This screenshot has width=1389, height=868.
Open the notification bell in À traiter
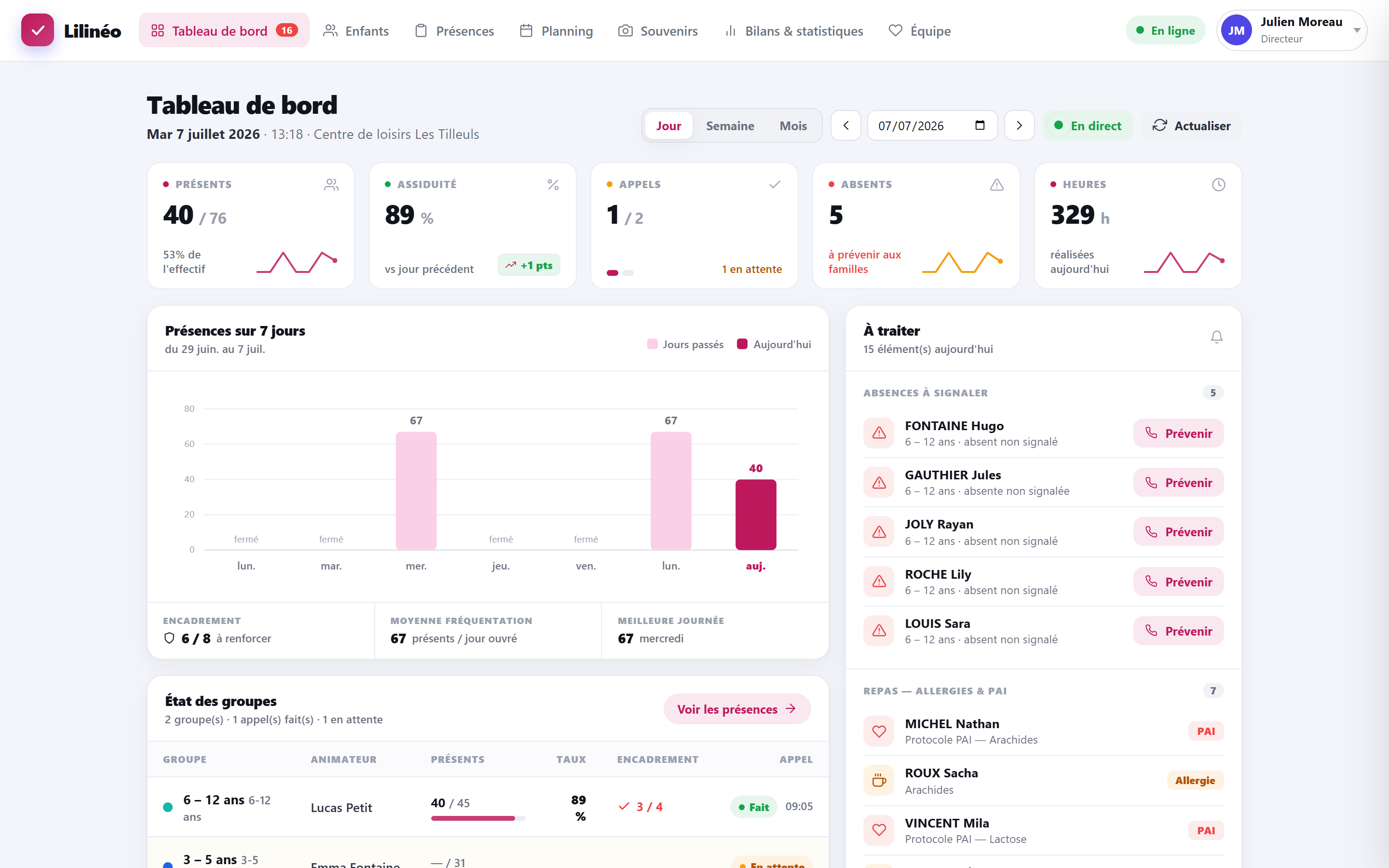[1216, 337]
